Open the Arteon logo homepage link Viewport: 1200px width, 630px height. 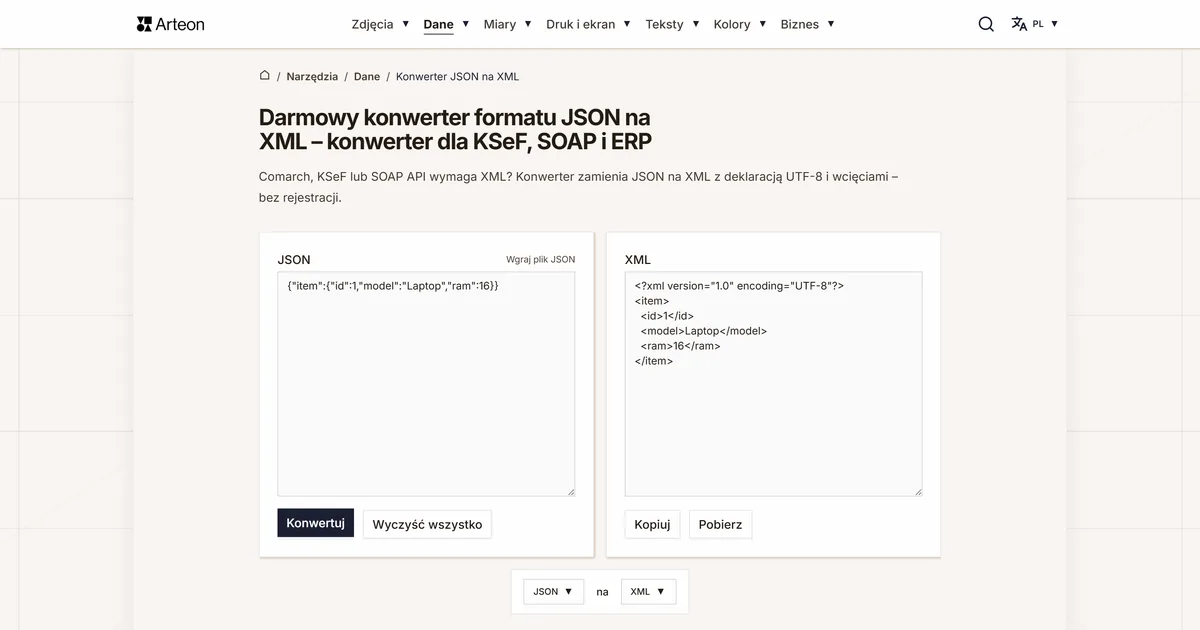click(x=170, y=24)
